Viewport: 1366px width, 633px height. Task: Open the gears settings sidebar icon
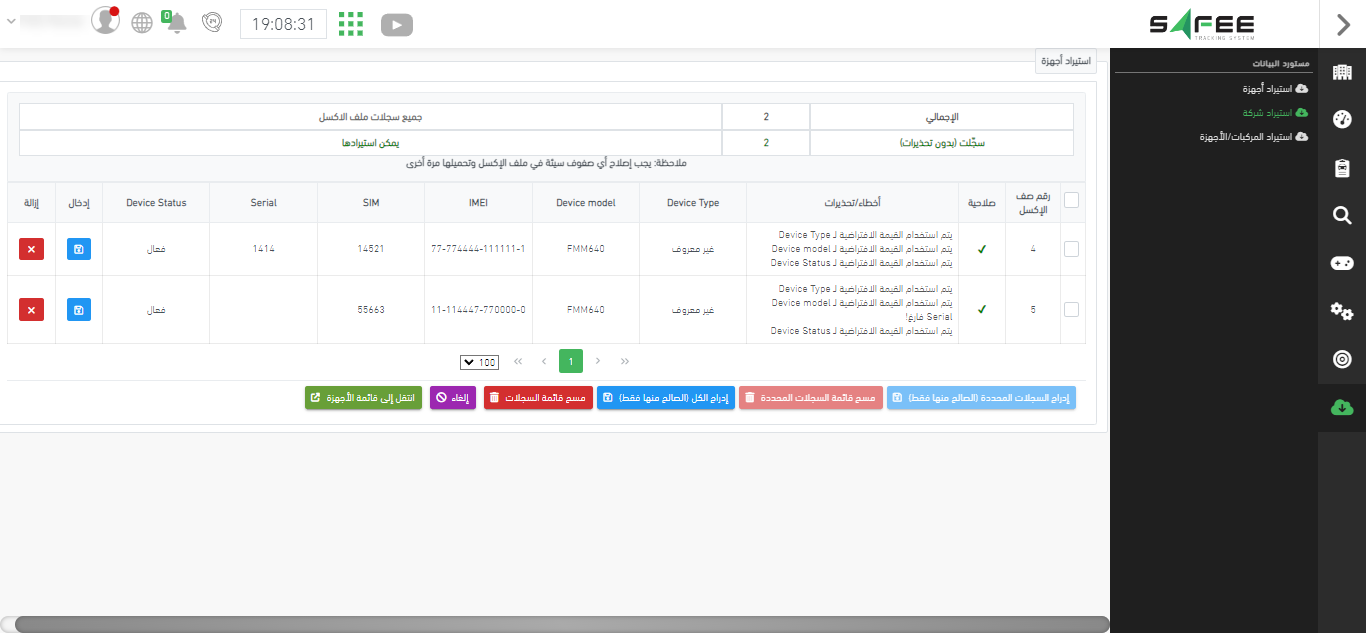[x=1342, y=311]
